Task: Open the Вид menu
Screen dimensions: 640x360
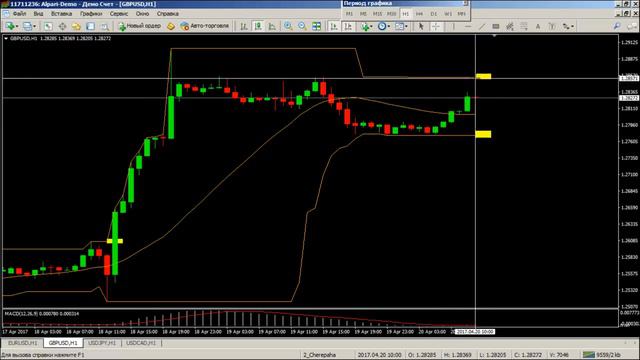Action: point(38,13)
